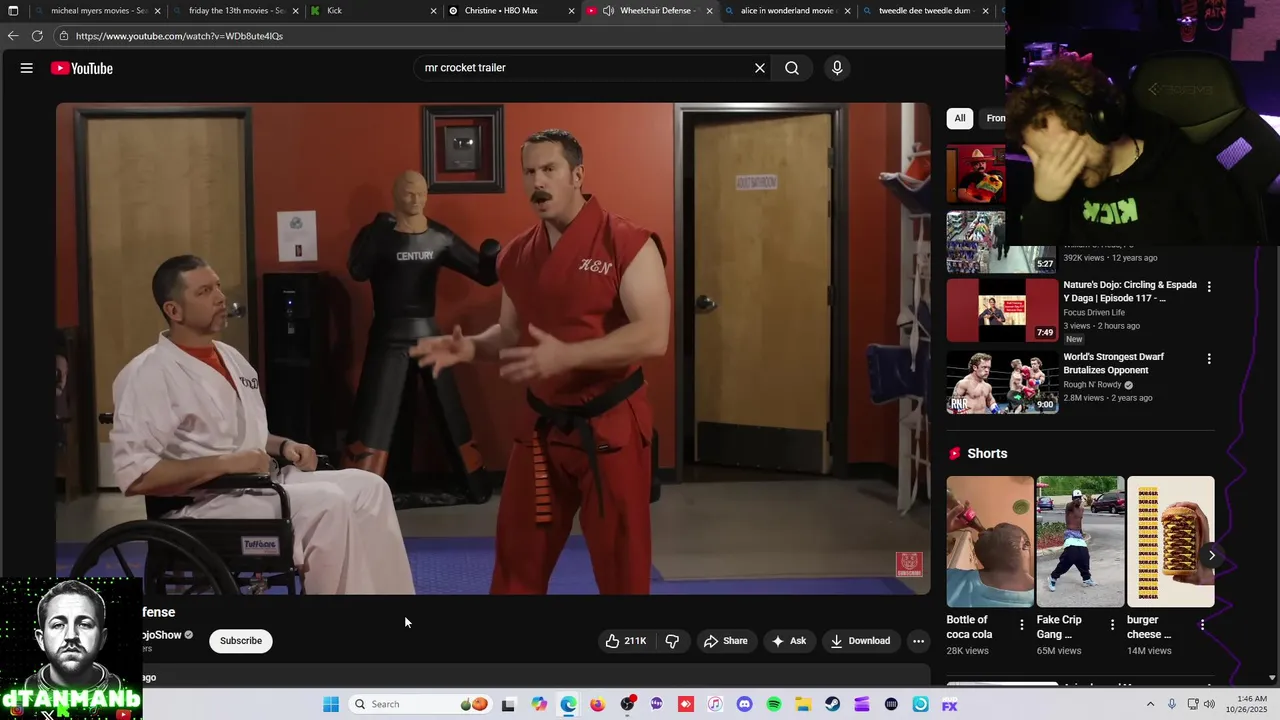
Task: Subscribe to the channel
Action: [241, 641]
